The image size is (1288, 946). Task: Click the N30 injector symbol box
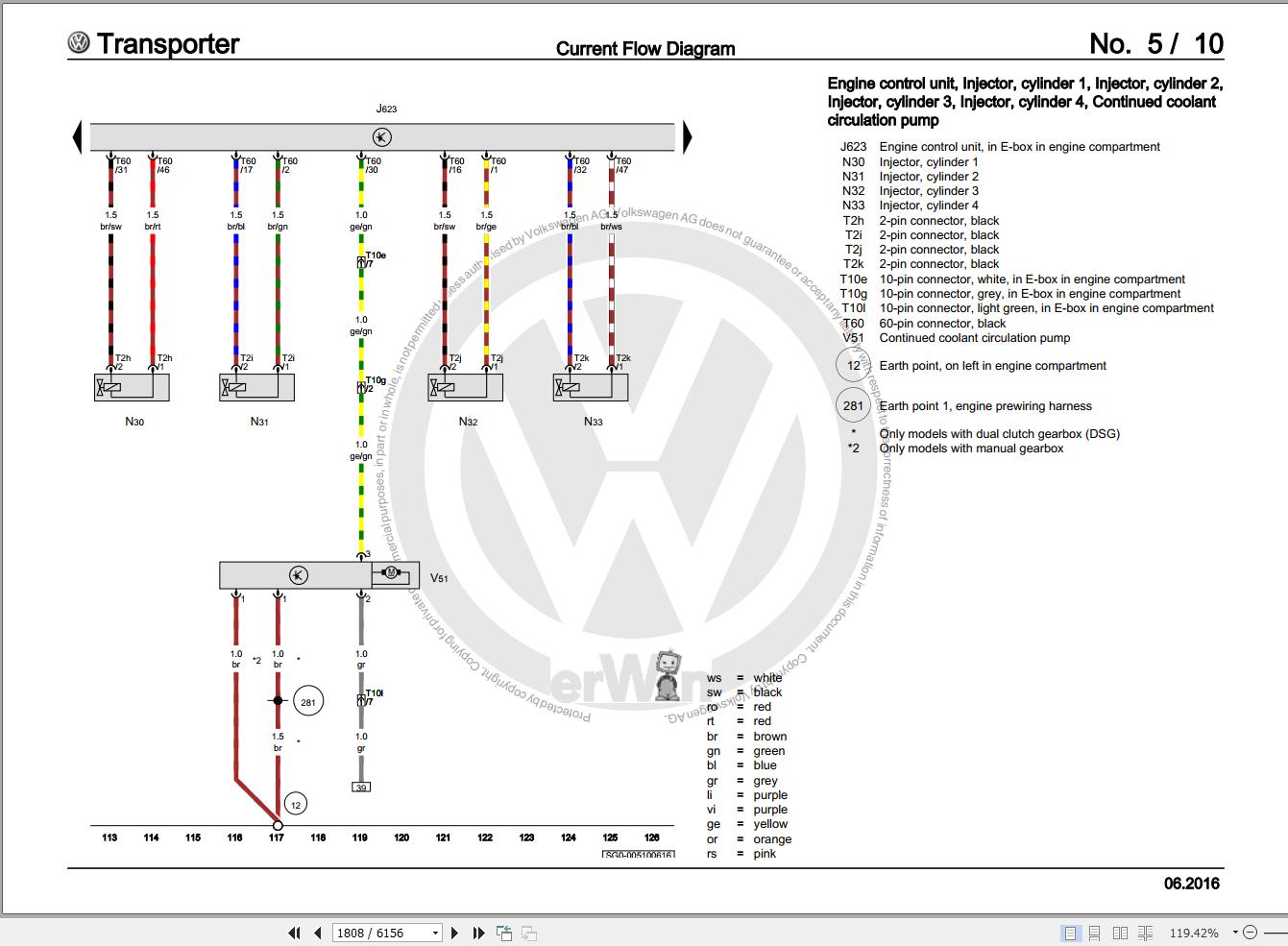(x=132, y=388)
